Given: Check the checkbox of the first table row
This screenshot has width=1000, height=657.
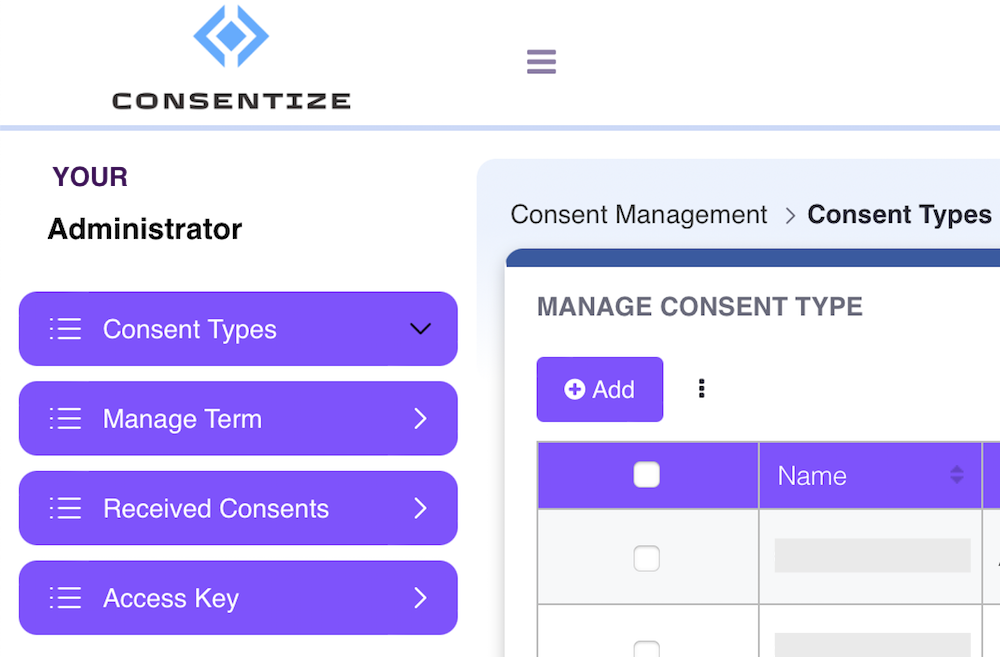Looking at the screenshot, I should (647, 560).
